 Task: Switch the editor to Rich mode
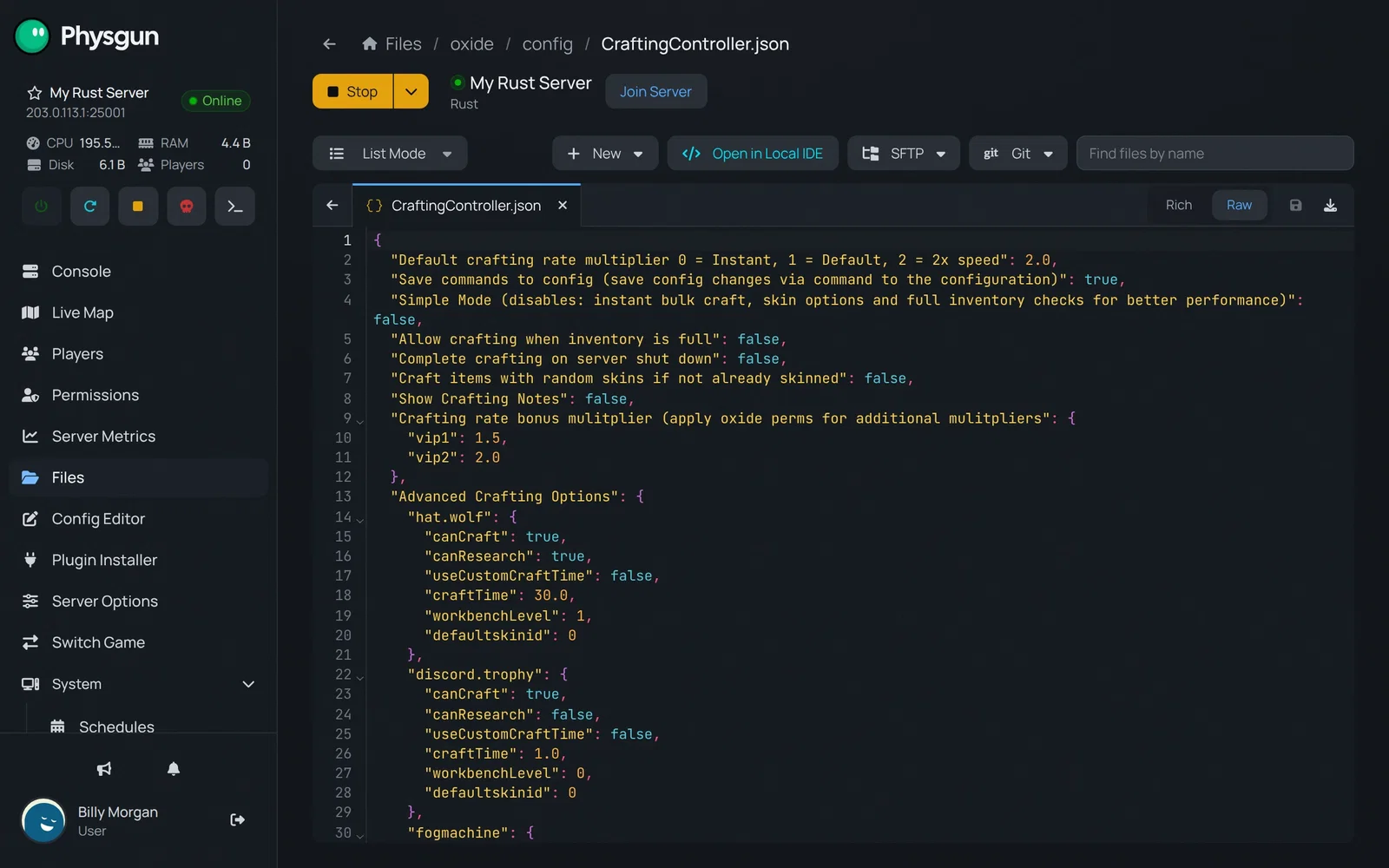click(x=1179, y=206)
